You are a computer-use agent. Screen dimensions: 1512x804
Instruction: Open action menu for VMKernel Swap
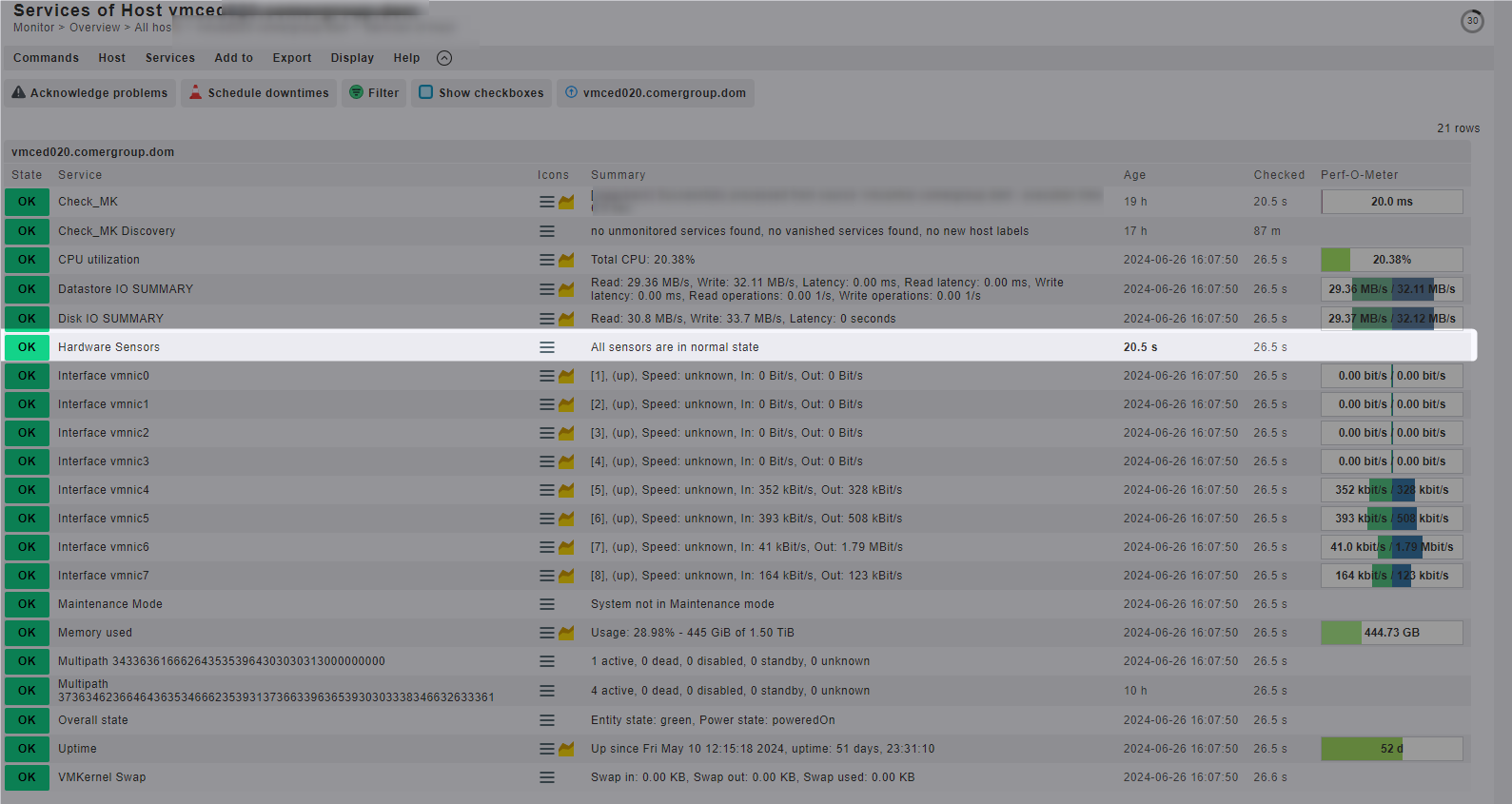pos(547,777)
